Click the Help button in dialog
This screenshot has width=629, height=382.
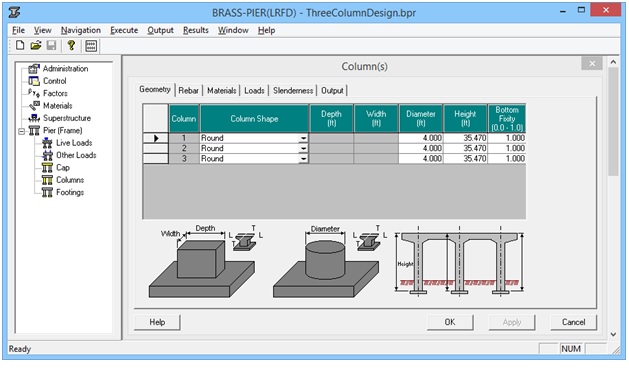point(157,322)
